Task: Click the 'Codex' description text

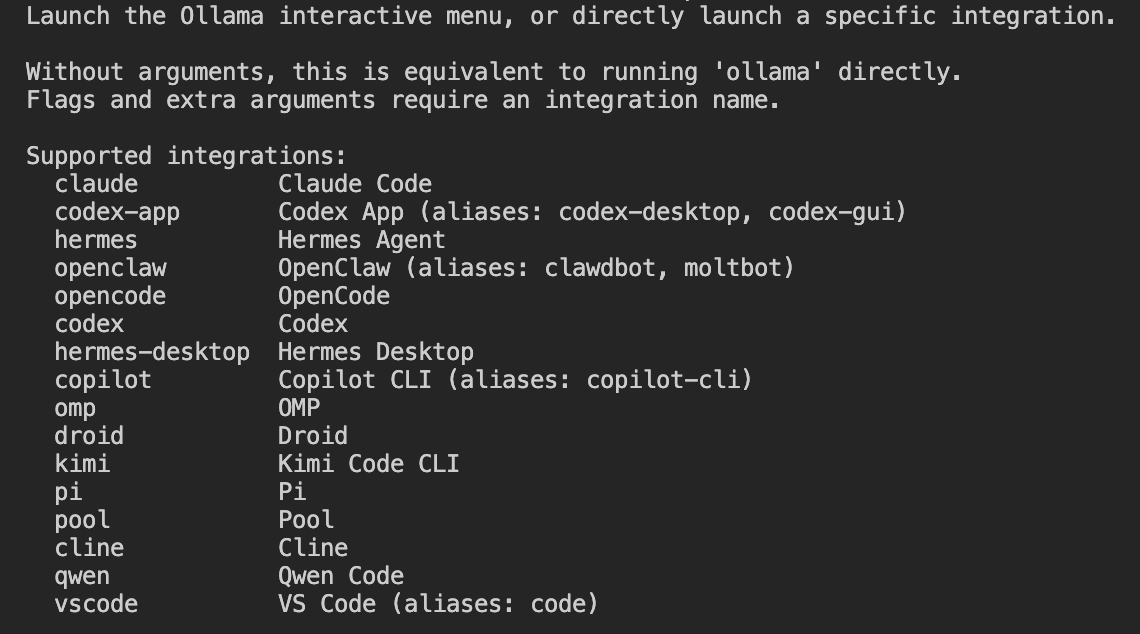Action: [x=313, y=324]
